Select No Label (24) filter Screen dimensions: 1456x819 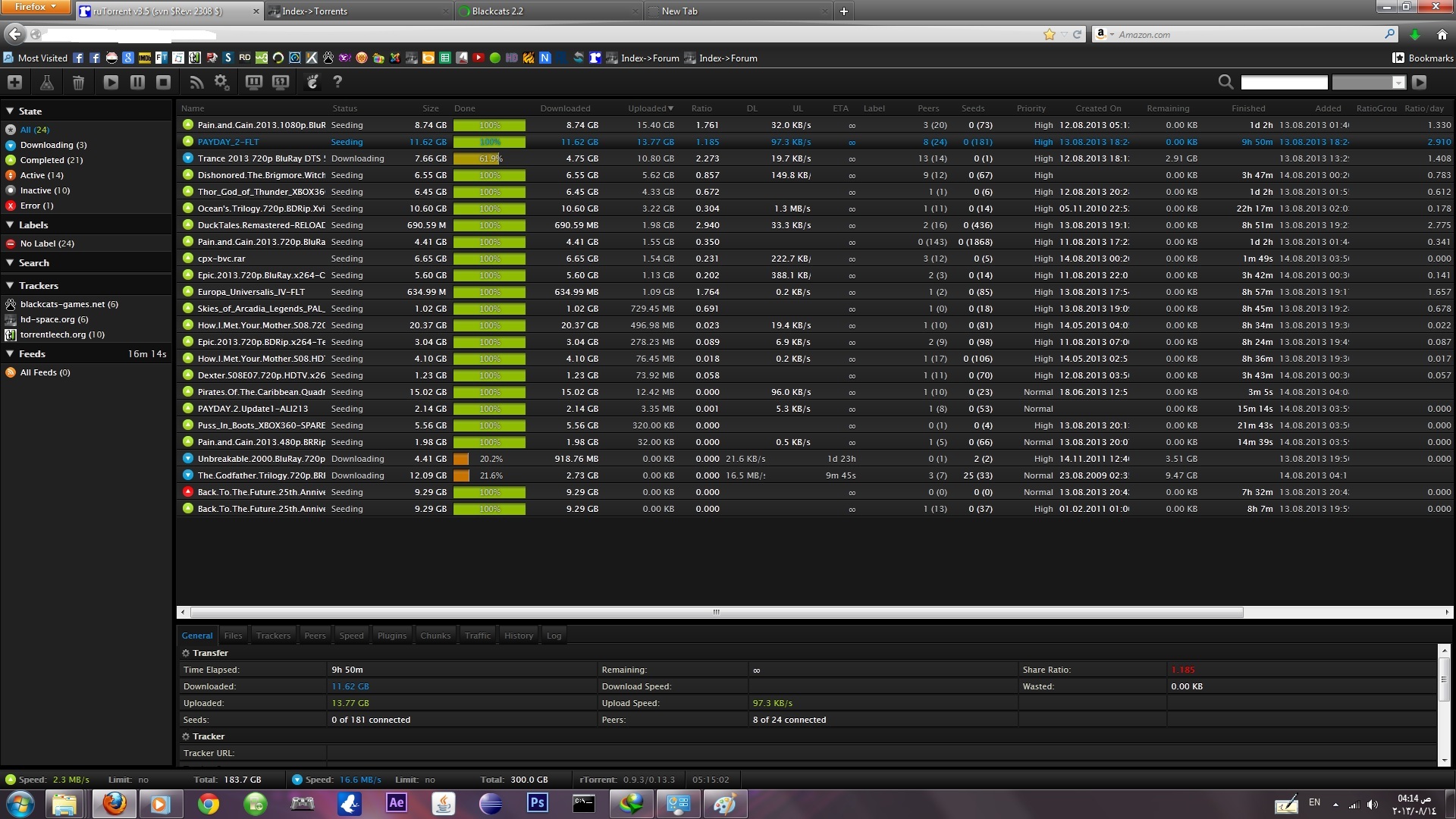click(47, 243)
